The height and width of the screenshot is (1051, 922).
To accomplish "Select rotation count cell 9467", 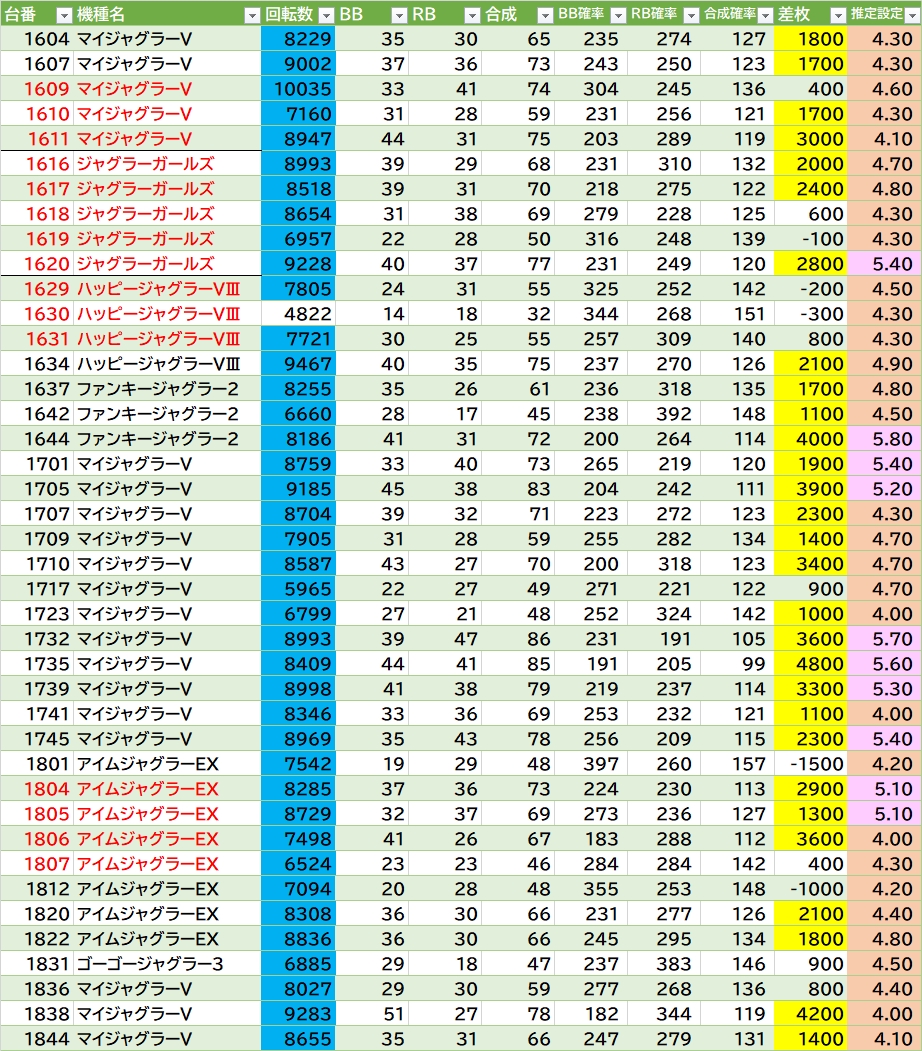I will [298, 364].
